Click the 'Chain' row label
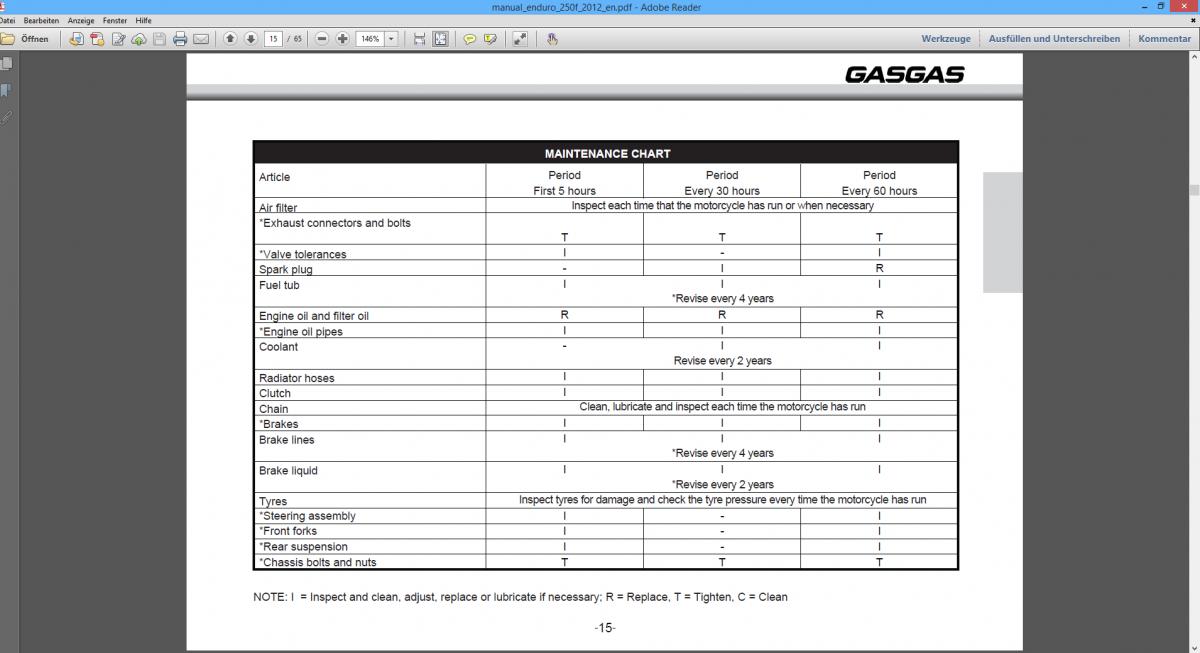The width and height of the screenshot is (1200, 653). tap(274, 409)
